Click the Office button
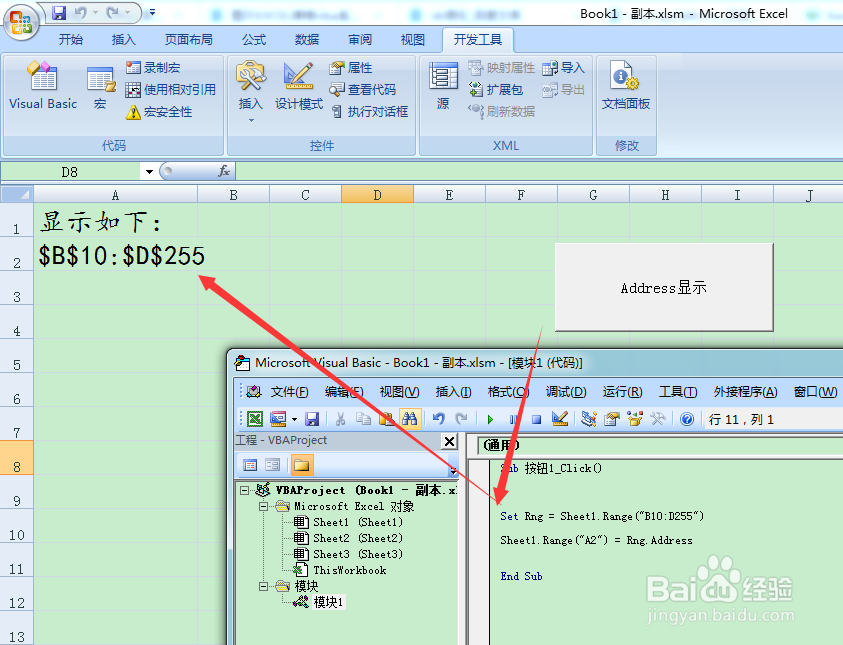 tap(21, 23)
